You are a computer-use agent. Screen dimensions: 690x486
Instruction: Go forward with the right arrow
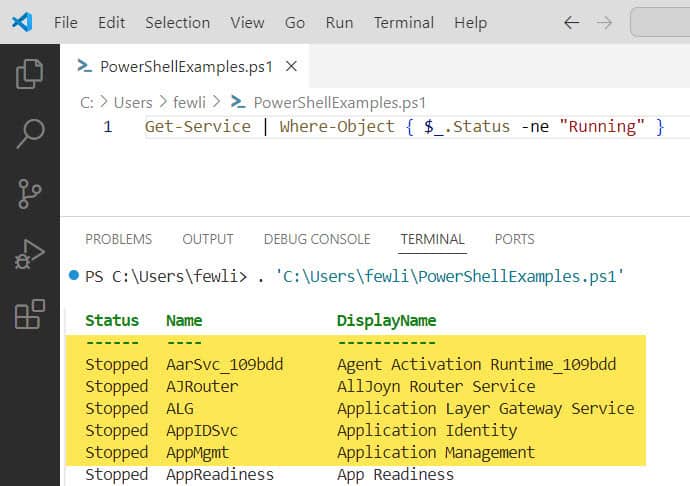[x=604, y=22]
